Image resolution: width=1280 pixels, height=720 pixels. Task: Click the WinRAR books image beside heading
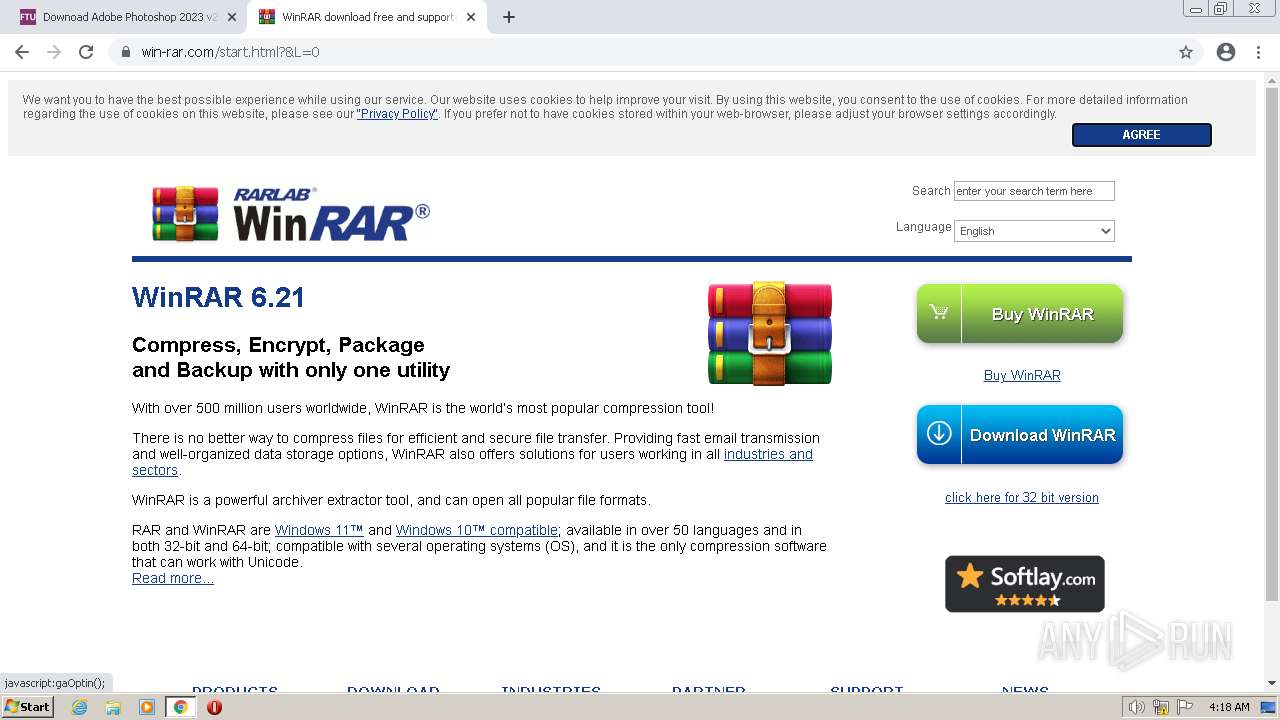770,333
